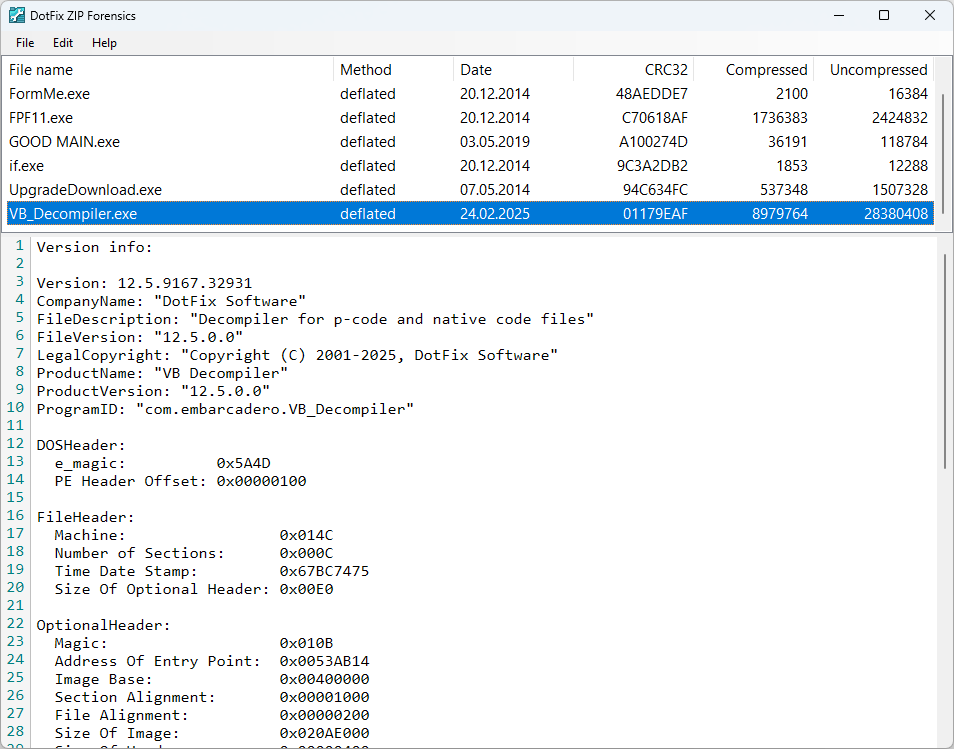This screenshot has width=954, height=749.
Task: Click the CompanyName "DotFix Software" line
Action: [x=171, y=301]
